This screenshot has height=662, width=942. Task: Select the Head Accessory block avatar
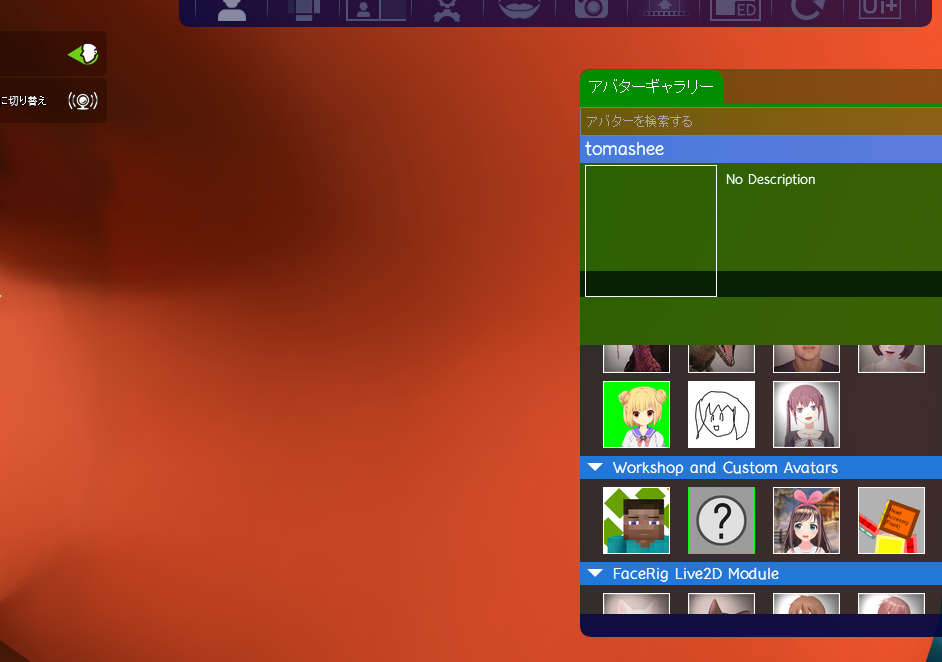891,520
